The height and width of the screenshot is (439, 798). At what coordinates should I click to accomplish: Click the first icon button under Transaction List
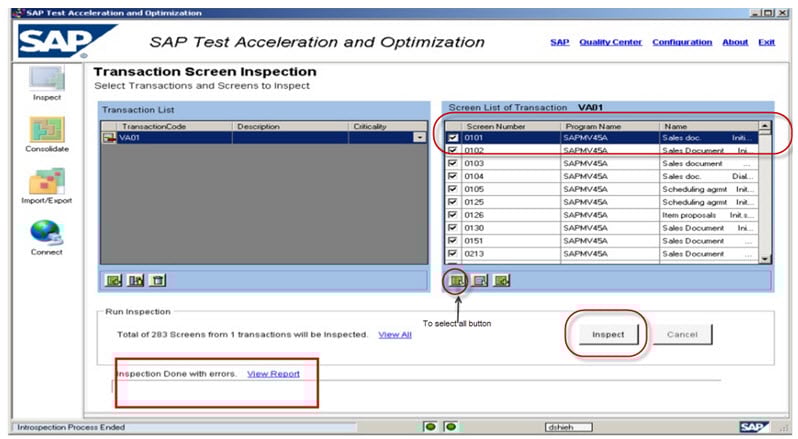pyautogui.click(x=115, y=280)
